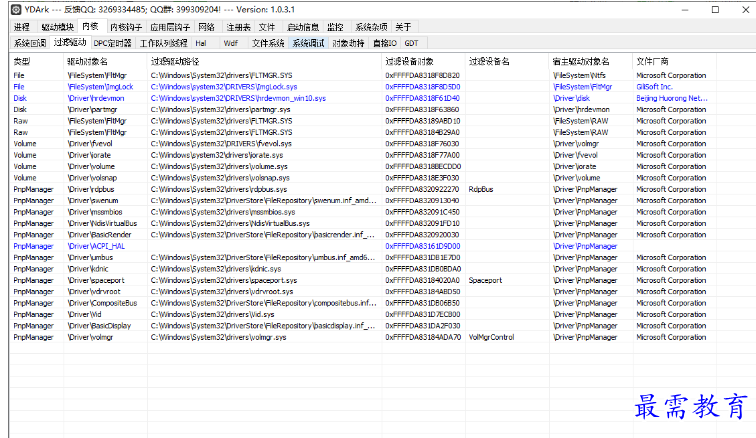Select the 0xFFFFDA83161D9D00 device object address
This screenshot has height=438, width=756.
click(422, 246)
